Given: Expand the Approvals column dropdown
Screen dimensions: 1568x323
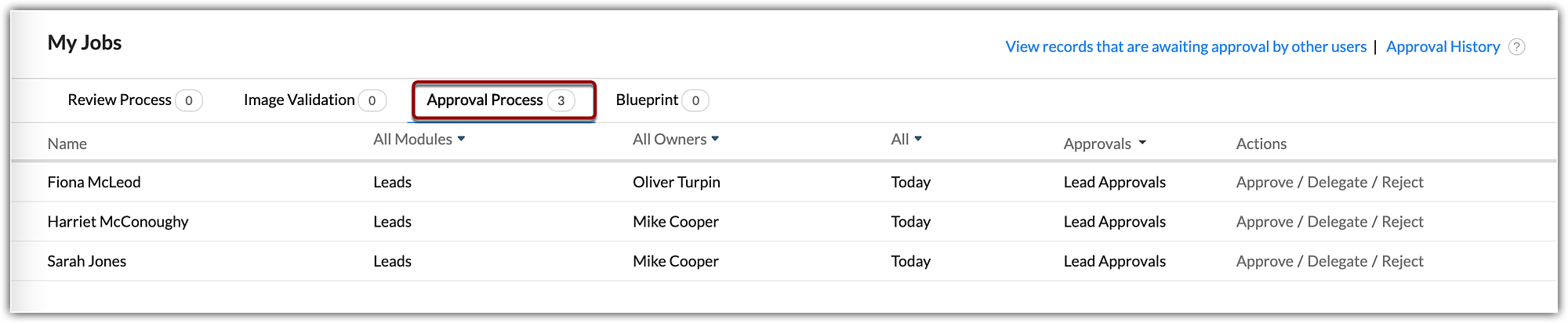Looking at the screenshot, I should click(x=1105, y=143).
